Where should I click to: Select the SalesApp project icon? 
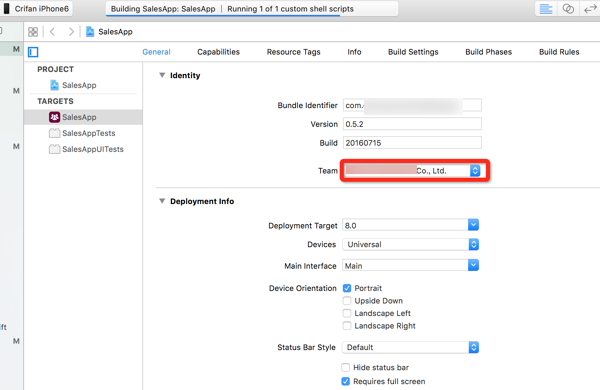(54, 85)
